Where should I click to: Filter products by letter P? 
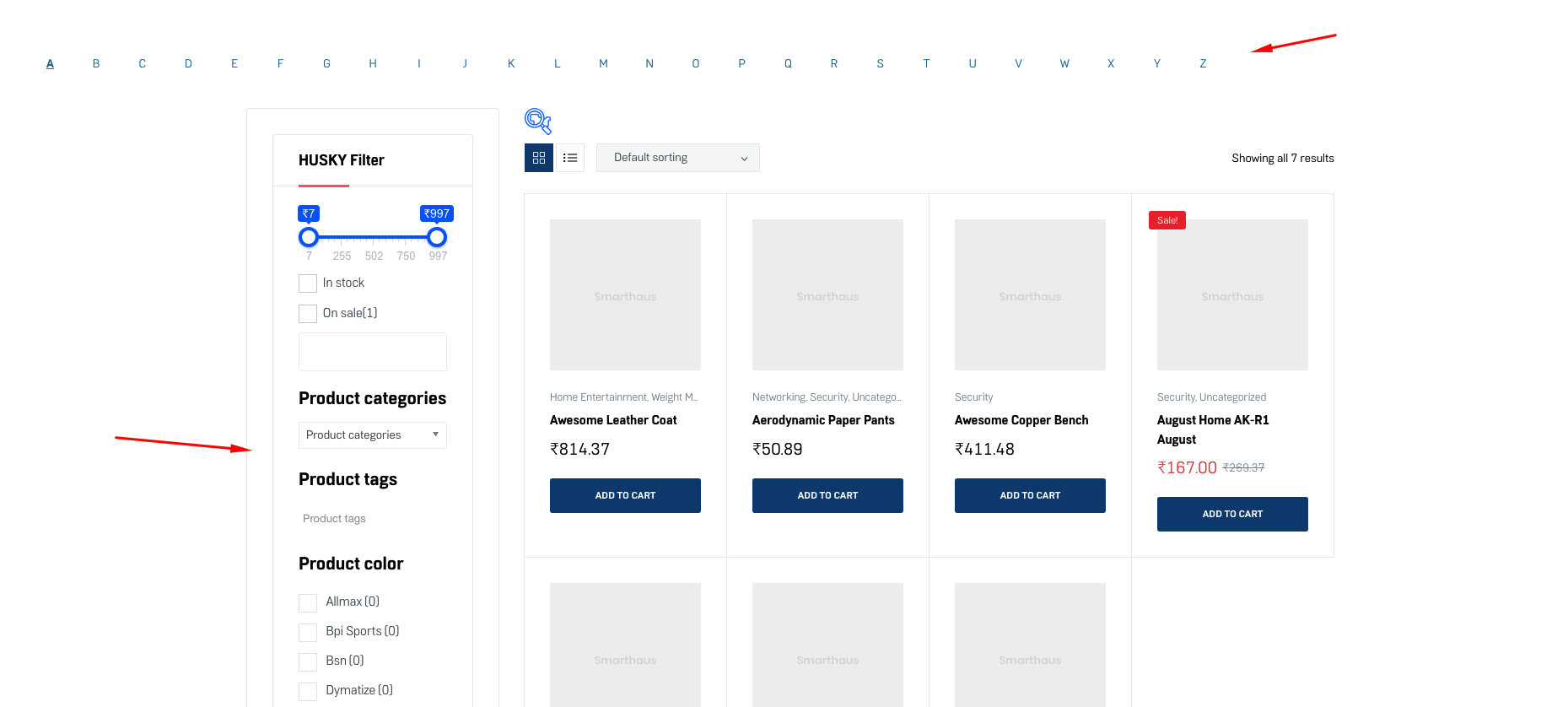[741, 63]
